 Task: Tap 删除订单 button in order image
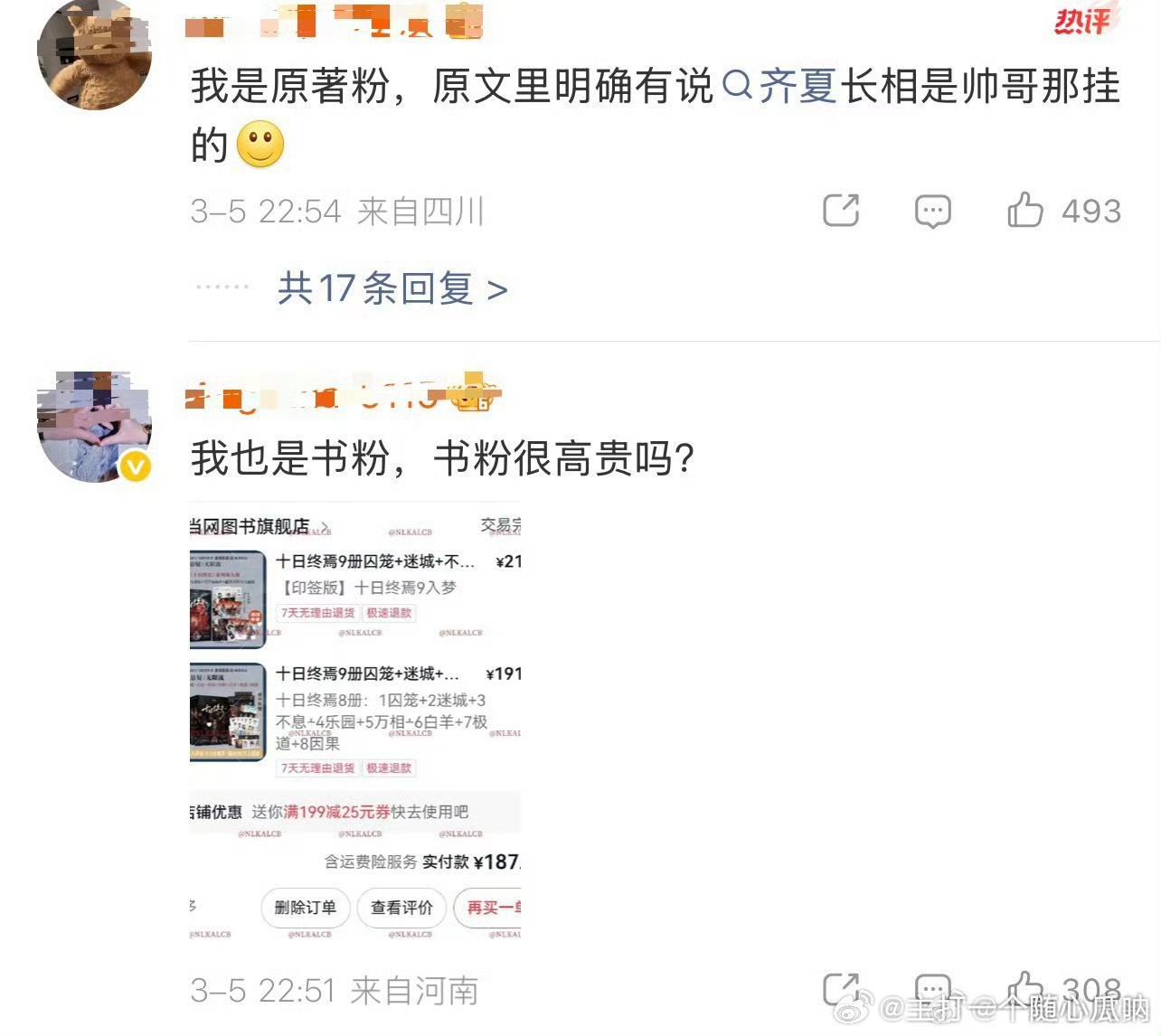point(305,907)
